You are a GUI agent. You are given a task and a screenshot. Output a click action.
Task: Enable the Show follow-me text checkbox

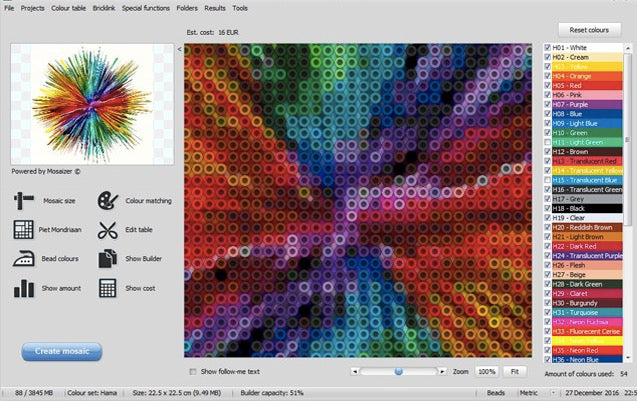[193, 372]
